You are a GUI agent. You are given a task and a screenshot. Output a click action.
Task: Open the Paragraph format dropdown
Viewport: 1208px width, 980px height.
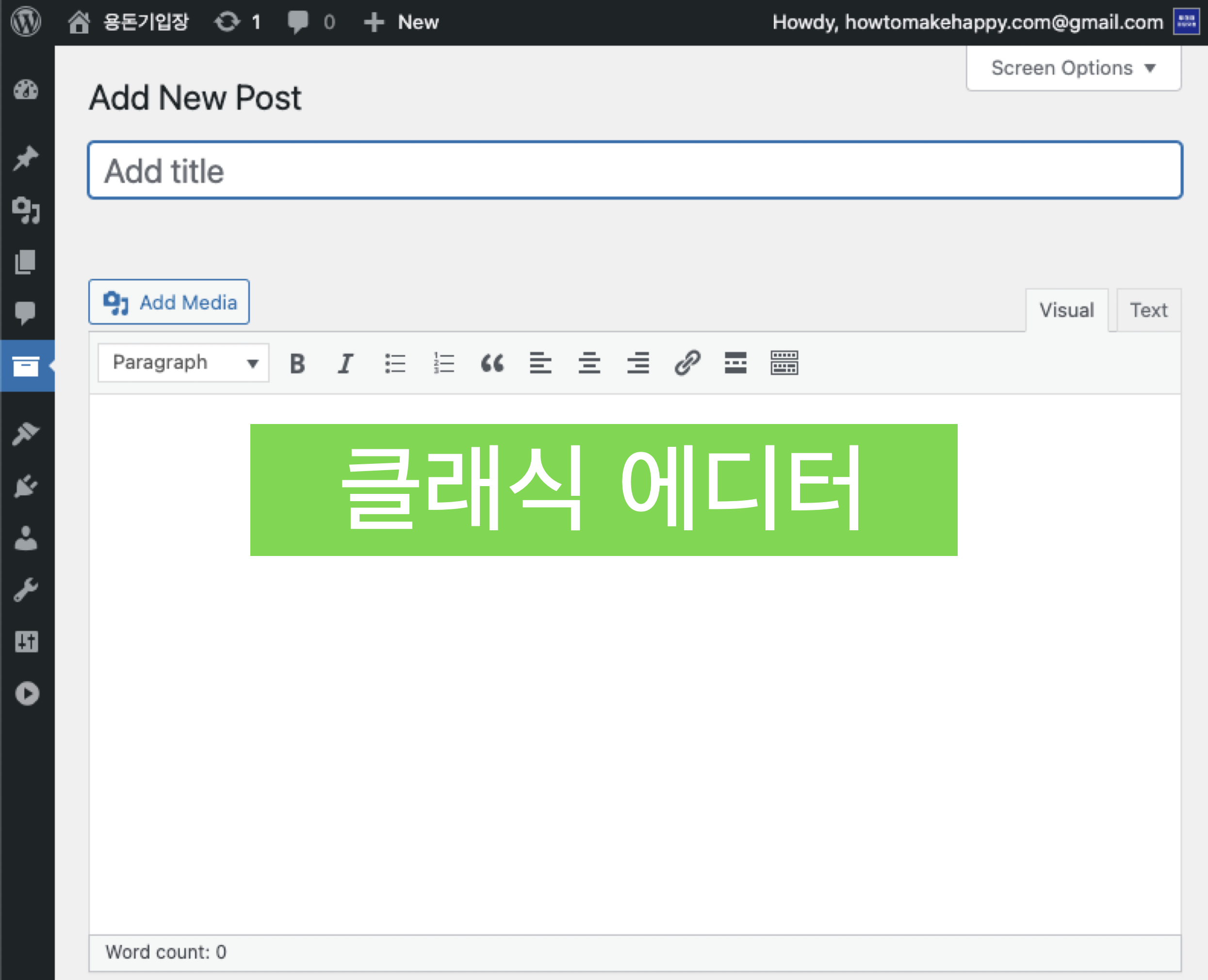[x=183, y=363]
